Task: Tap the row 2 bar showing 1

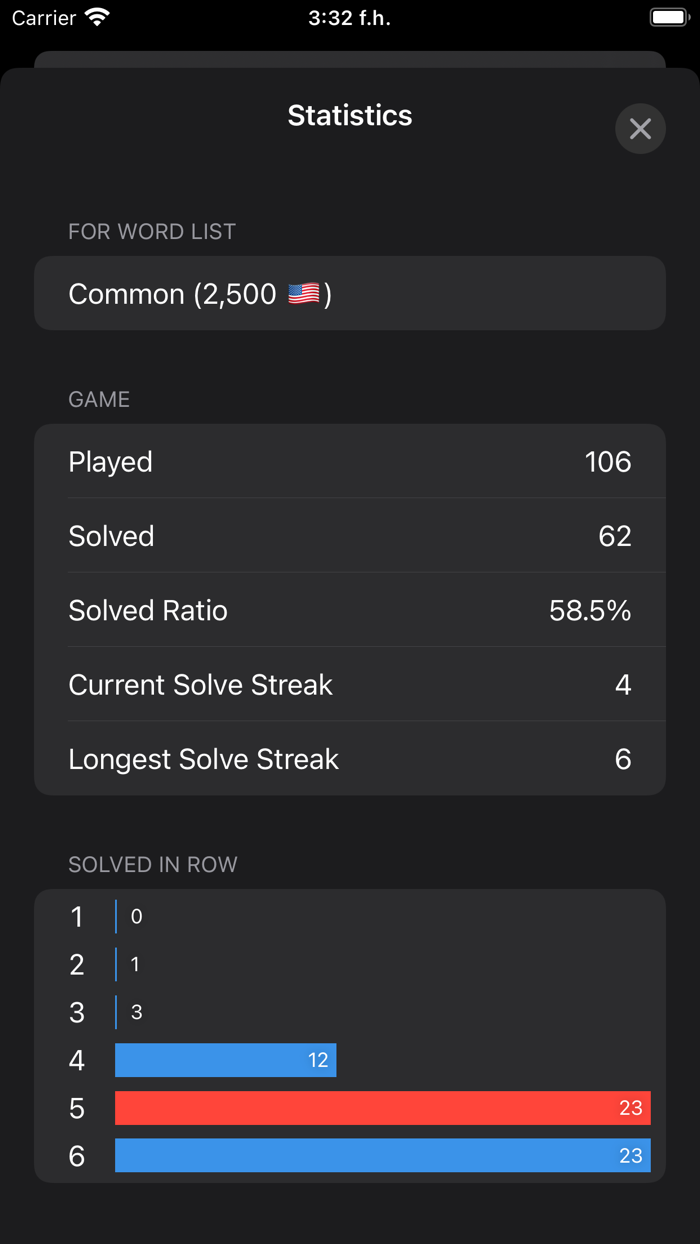Action: click(117, 965)
